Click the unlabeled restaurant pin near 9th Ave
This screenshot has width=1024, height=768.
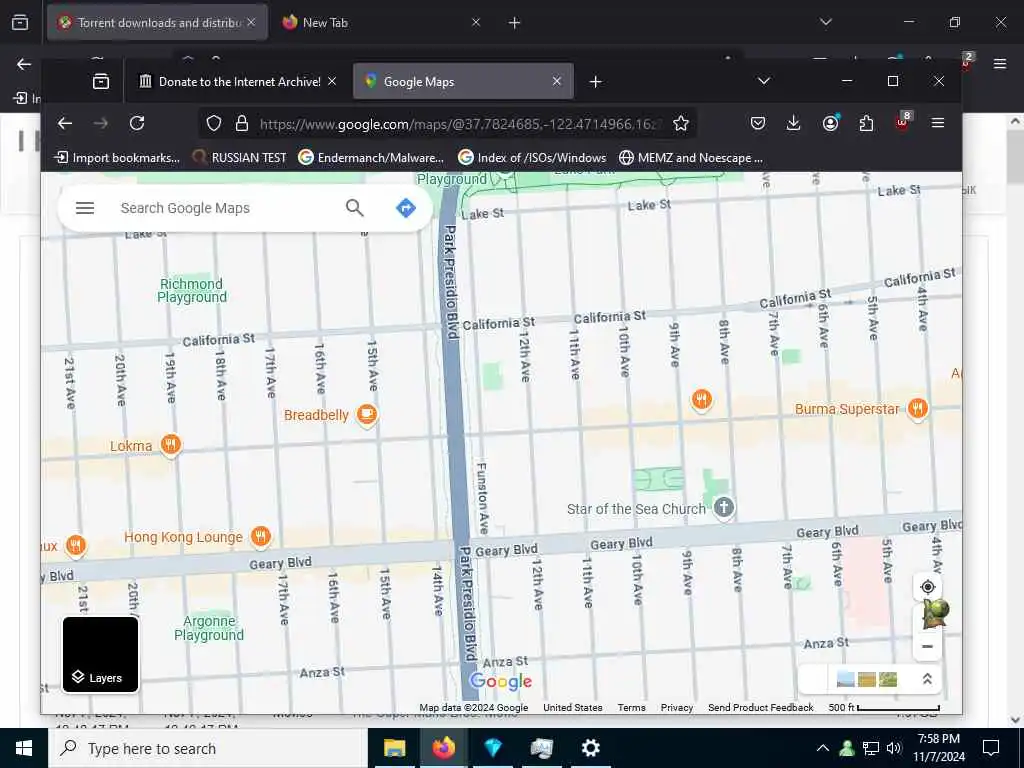pyautogui.click(x=701, y=400)
